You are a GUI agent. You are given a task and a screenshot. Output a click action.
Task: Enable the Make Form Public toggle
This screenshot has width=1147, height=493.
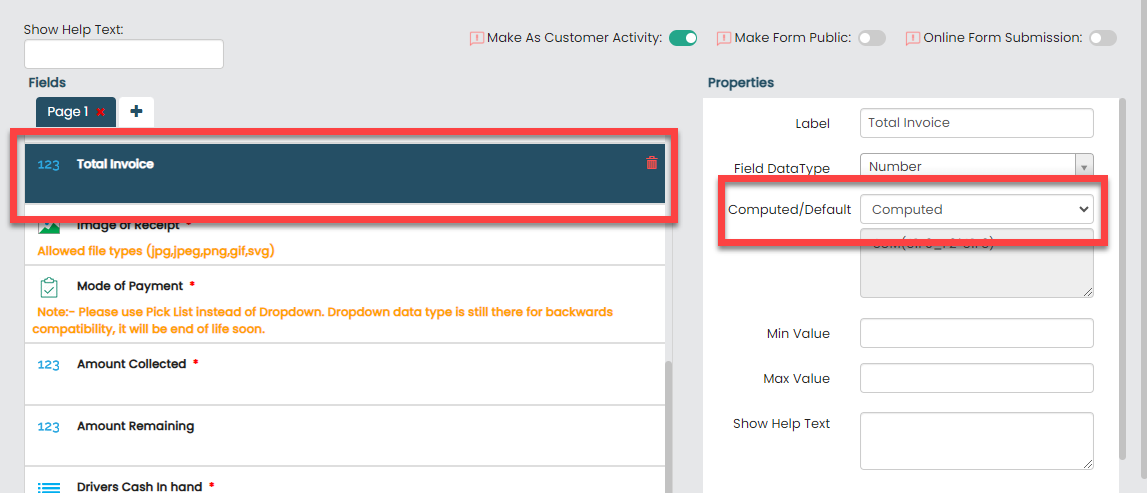tap(871, 38)
